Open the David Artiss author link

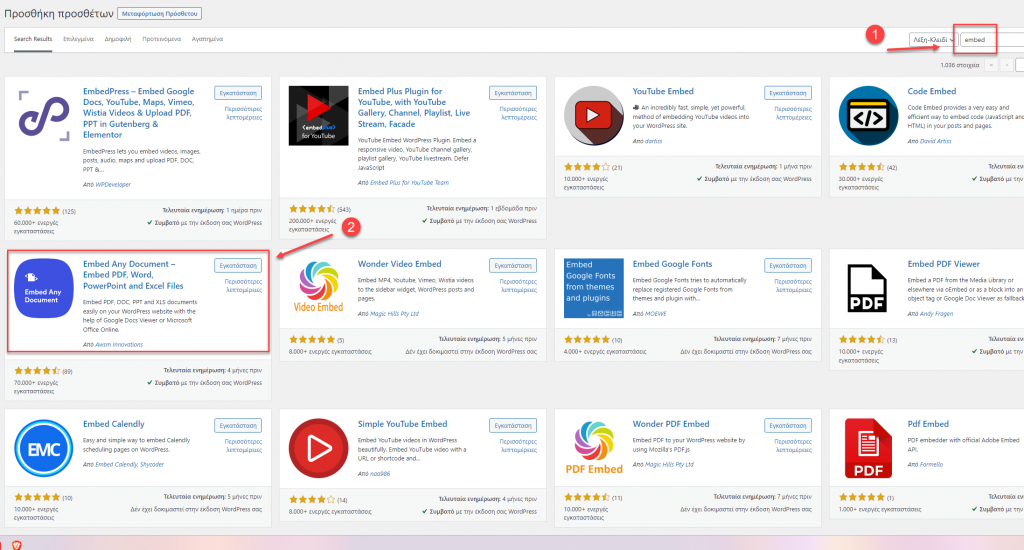pyautogui.click(x=935, y=141)
